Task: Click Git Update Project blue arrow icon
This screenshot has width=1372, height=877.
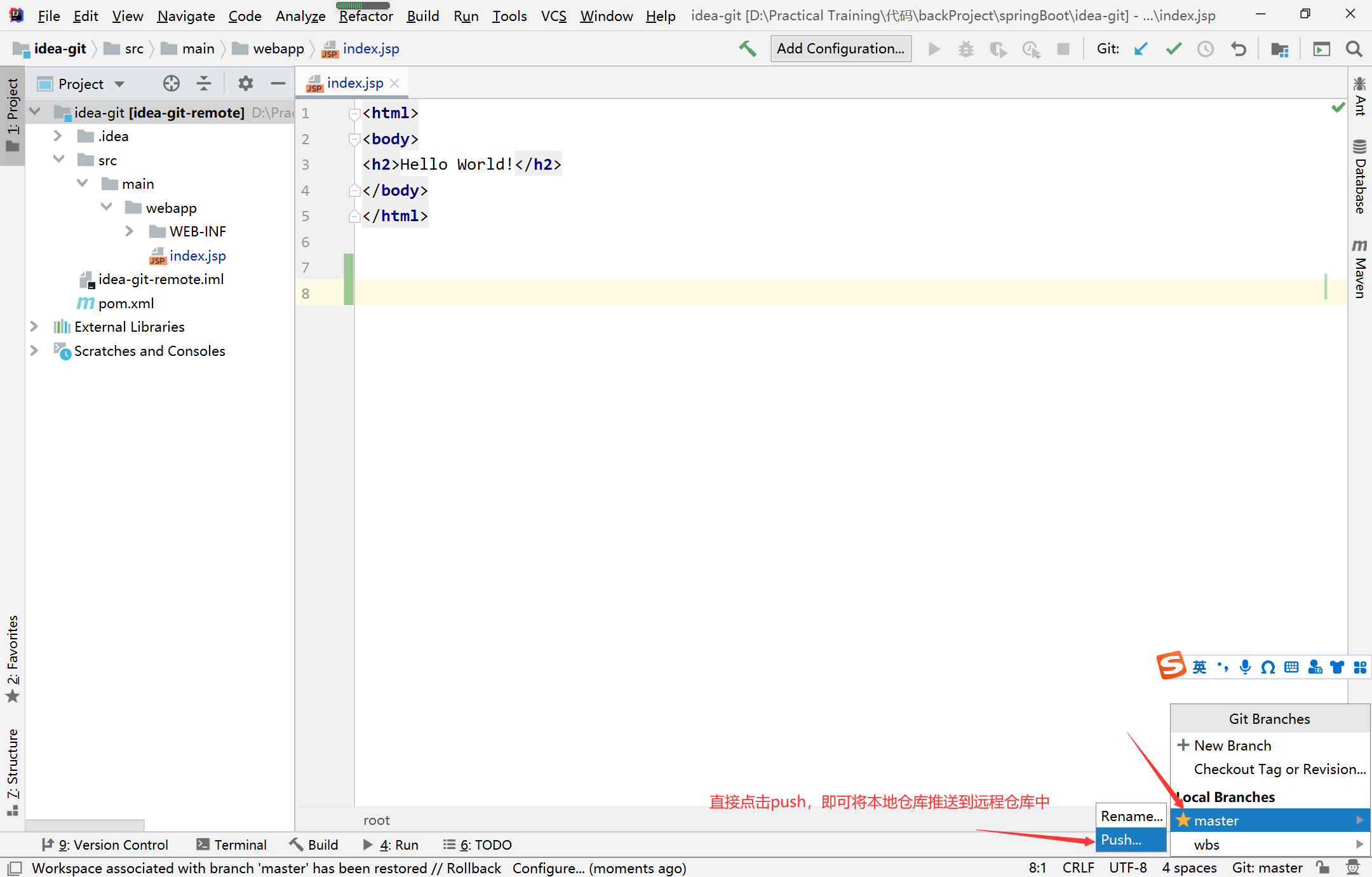Action: (1141, 49)
